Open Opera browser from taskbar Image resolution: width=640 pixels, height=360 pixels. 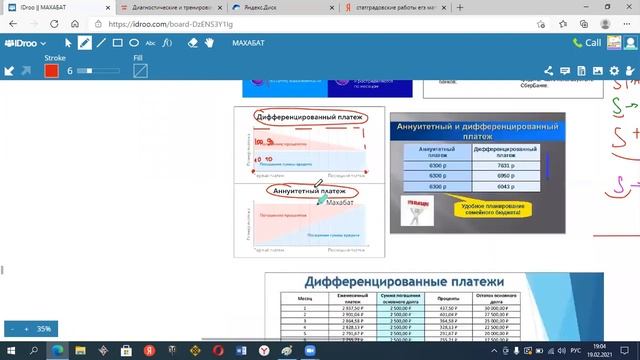(218, 351)
